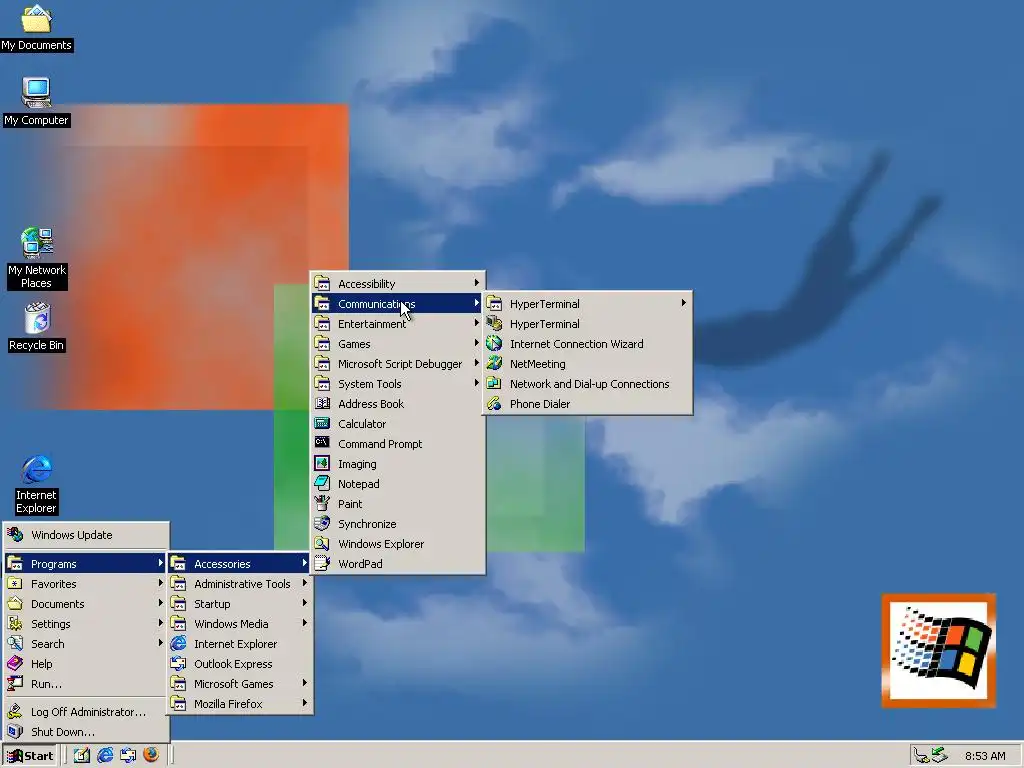Open Accessibility submenu
1024x768 pixels.
coord(397,283)
